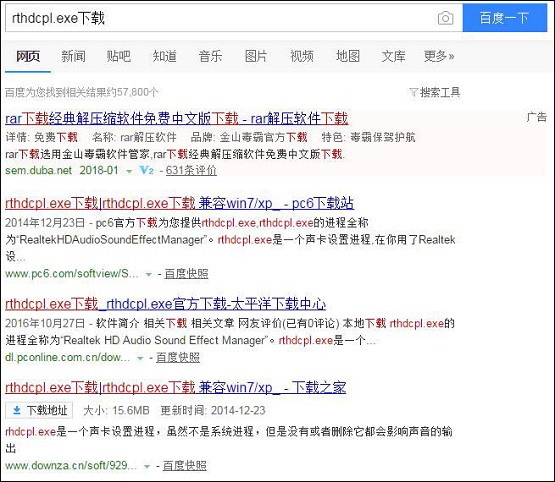Switch to the 视频 tab
Screen dimensions: 555x482
[302, 56]
